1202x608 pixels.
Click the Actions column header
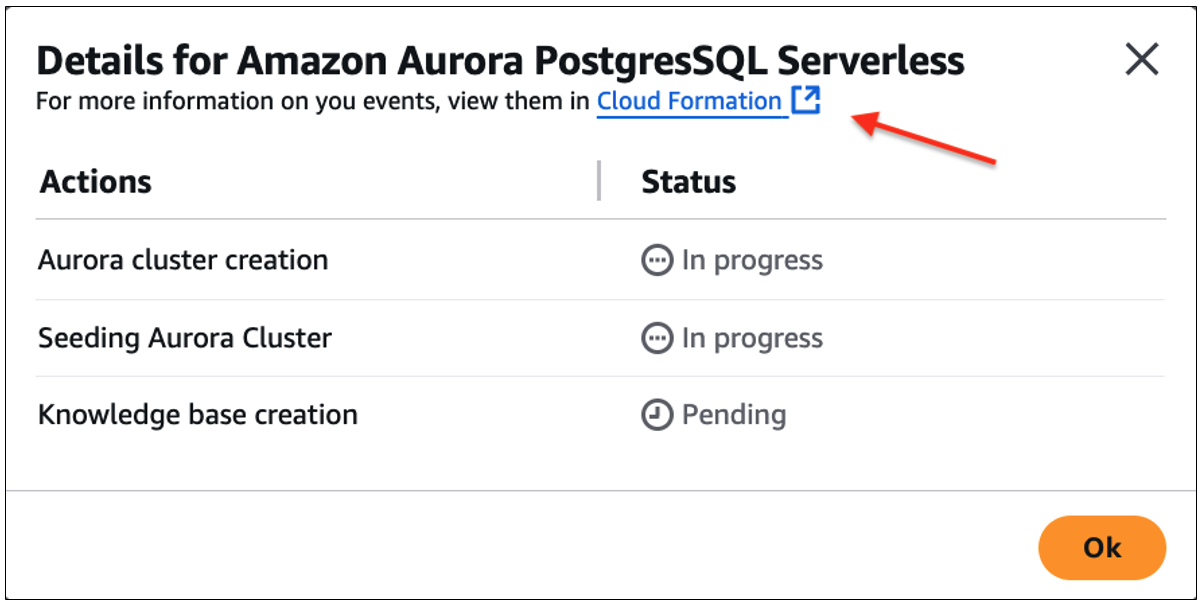coord(96,182)
